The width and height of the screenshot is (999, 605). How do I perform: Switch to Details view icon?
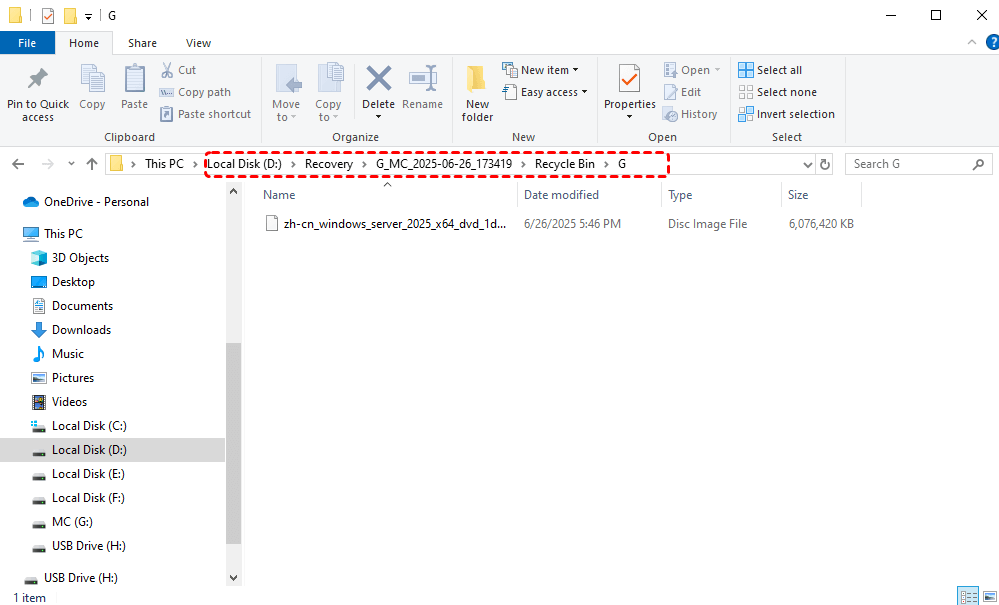coord(969,597)
